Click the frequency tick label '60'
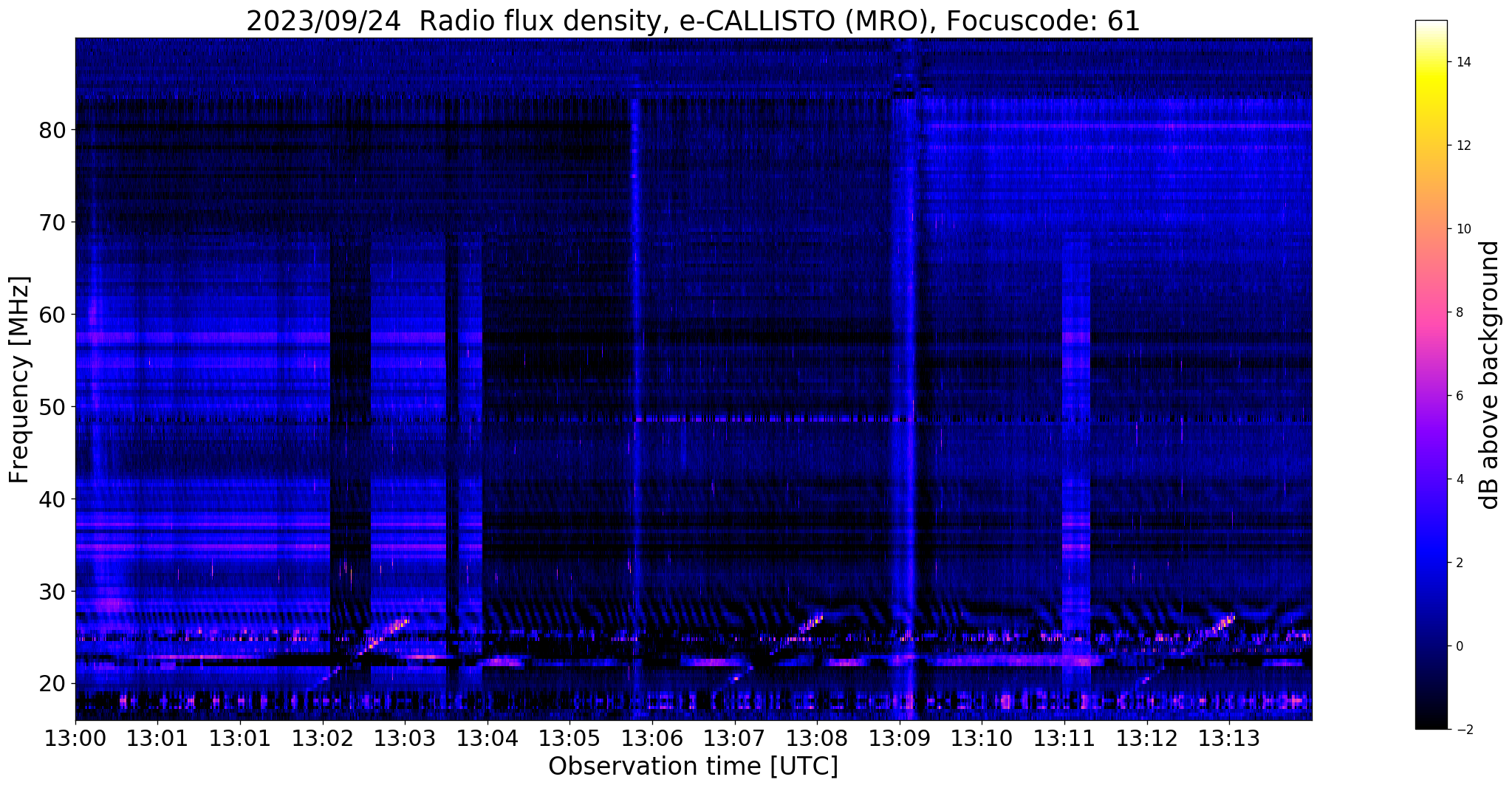1512x788 pixels. 52,314
